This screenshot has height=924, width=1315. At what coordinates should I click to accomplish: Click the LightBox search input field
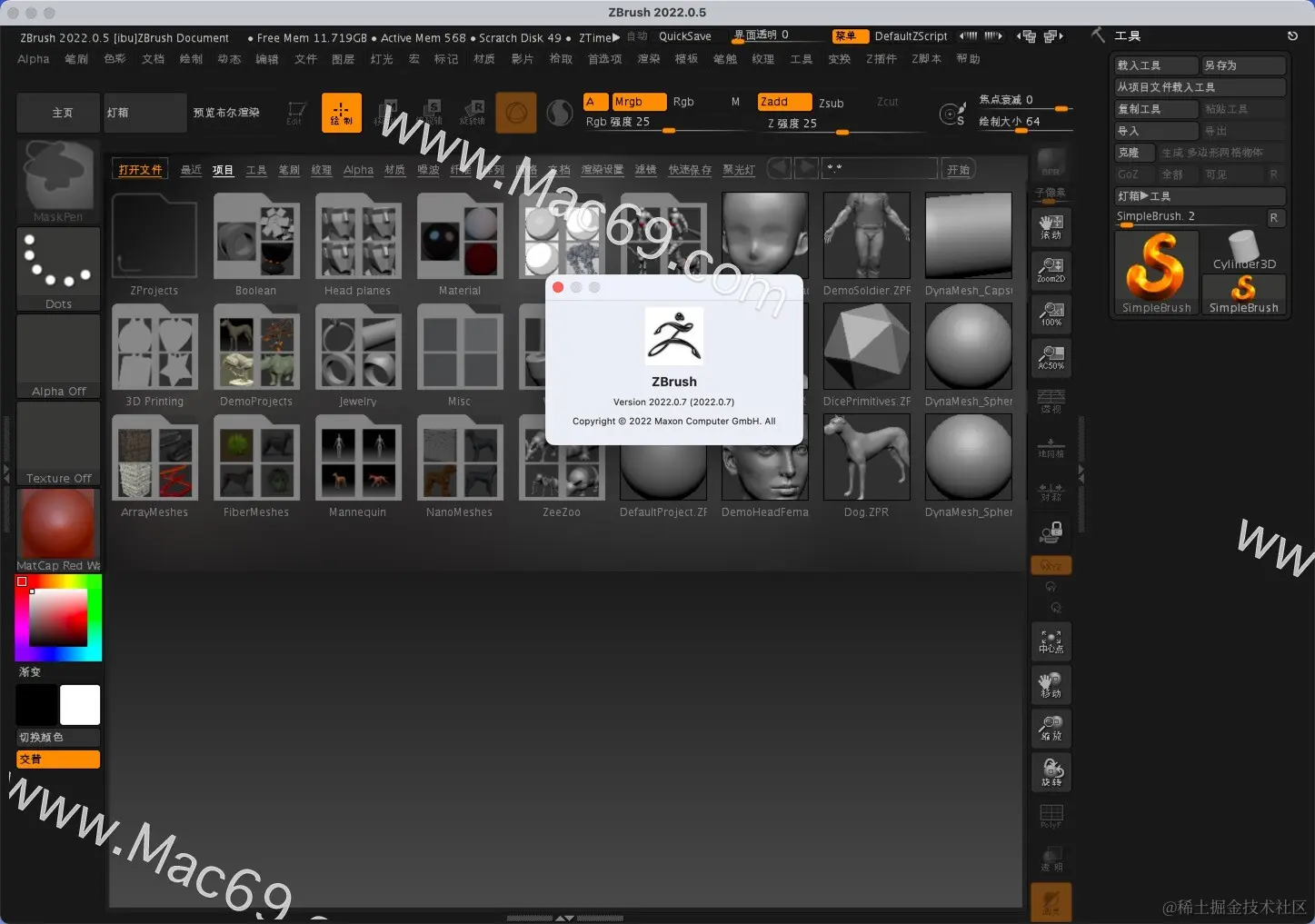(880, 169)
